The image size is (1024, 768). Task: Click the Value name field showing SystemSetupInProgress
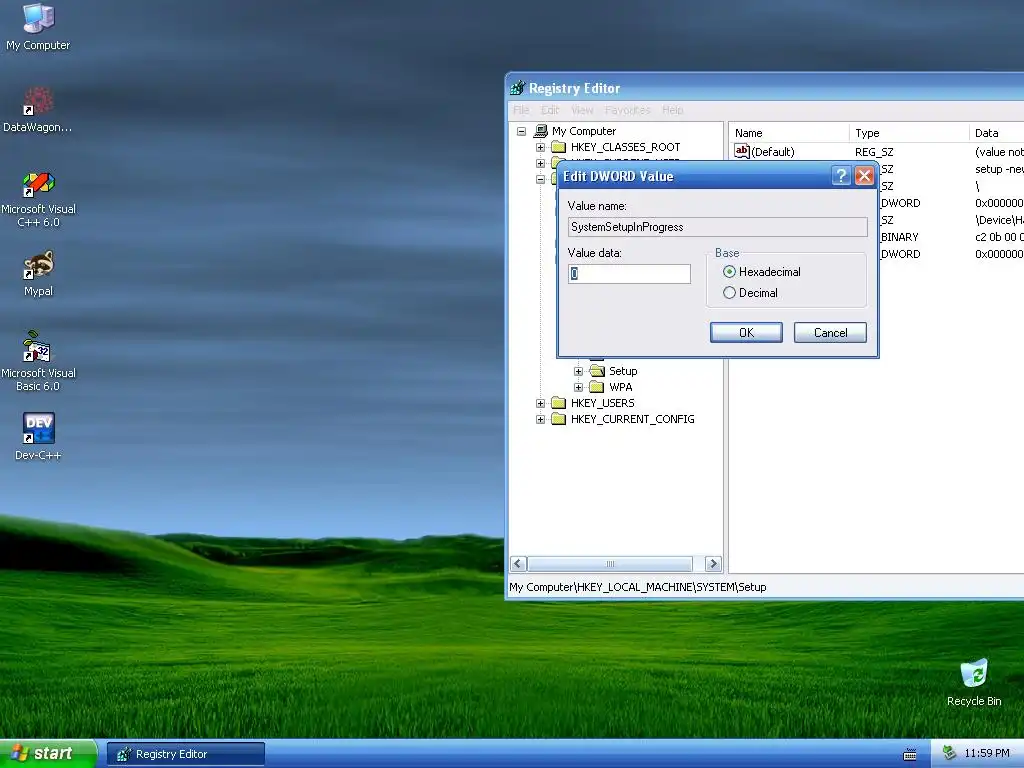pyautogui.click(x=718, y=227)
